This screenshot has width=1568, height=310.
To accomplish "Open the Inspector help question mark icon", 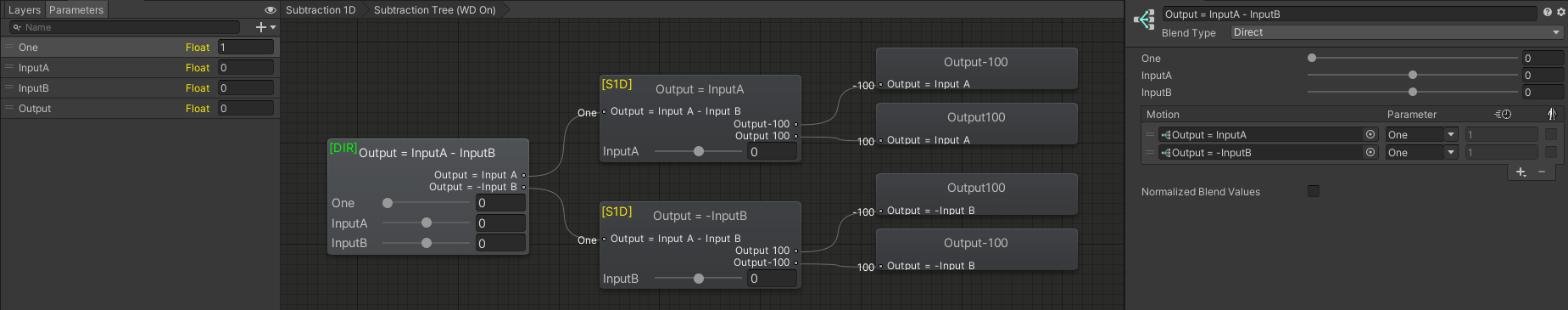I will tap(1548, 13).
